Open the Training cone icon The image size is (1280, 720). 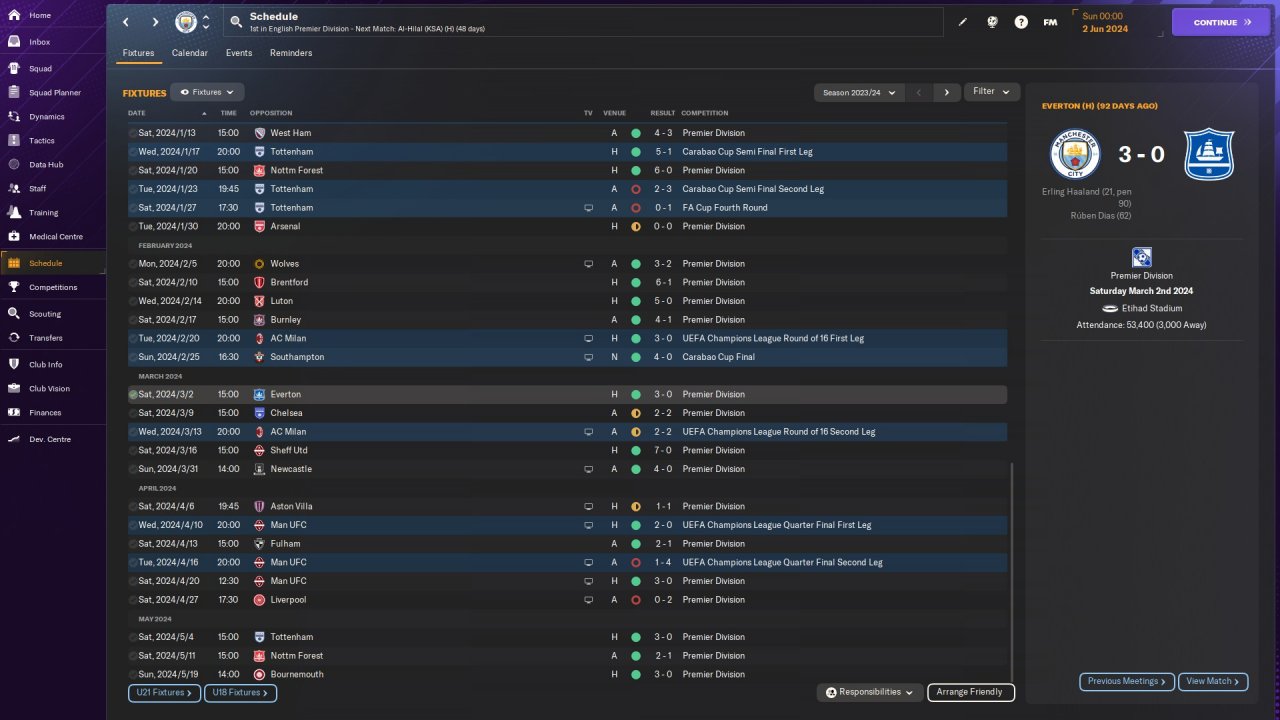pos(14,213)
